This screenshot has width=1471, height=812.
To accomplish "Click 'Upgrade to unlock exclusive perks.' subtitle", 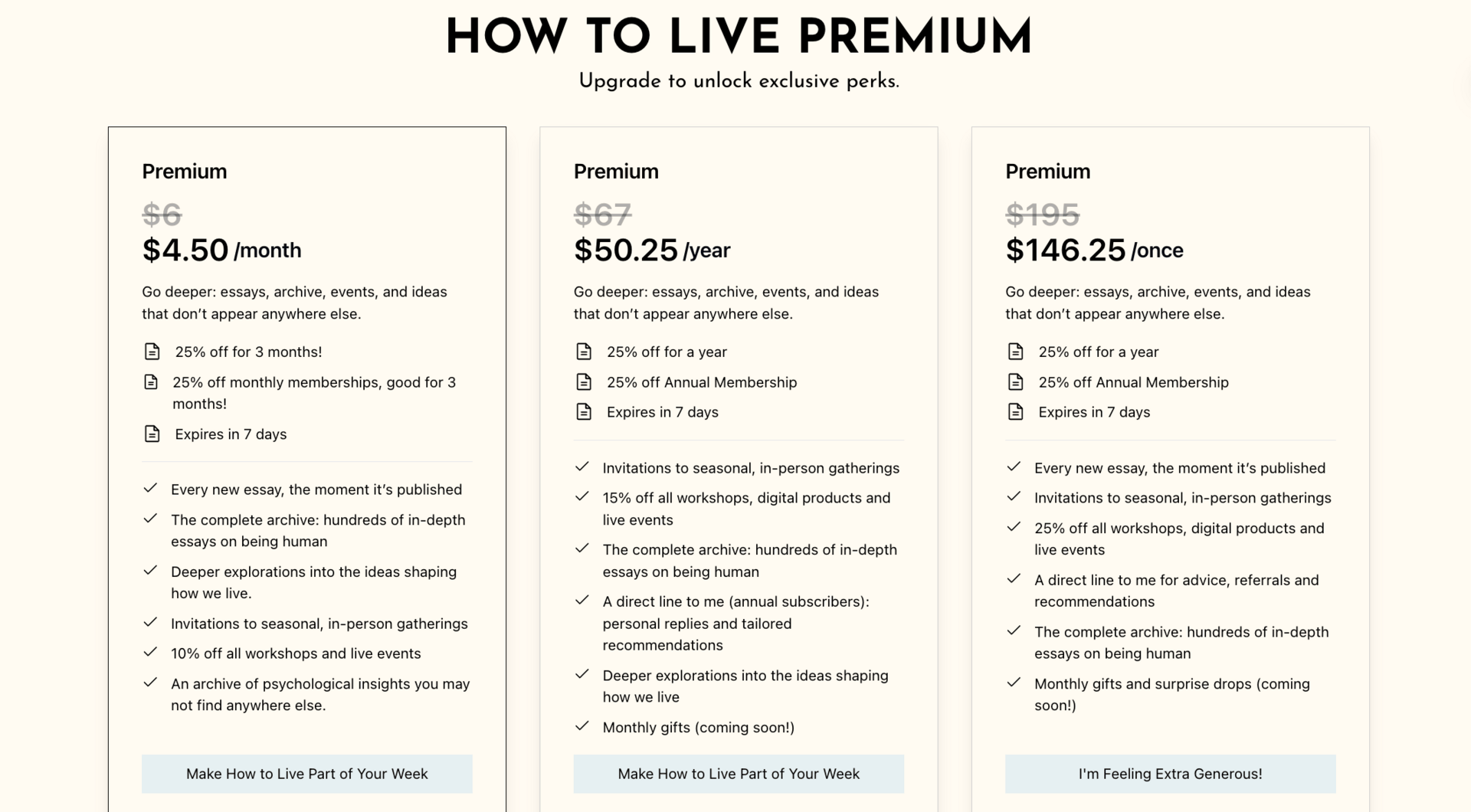I will 739,81.
